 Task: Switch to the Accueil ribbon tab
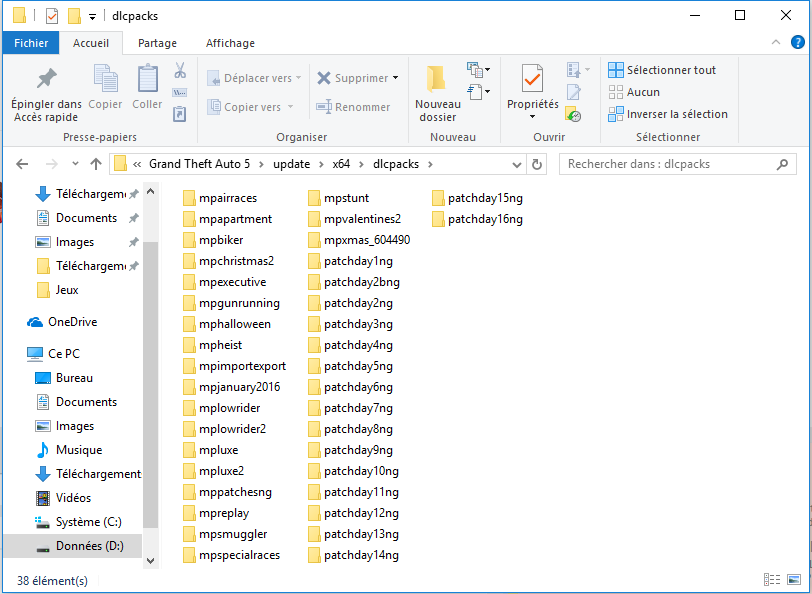[x=91, y=43]
